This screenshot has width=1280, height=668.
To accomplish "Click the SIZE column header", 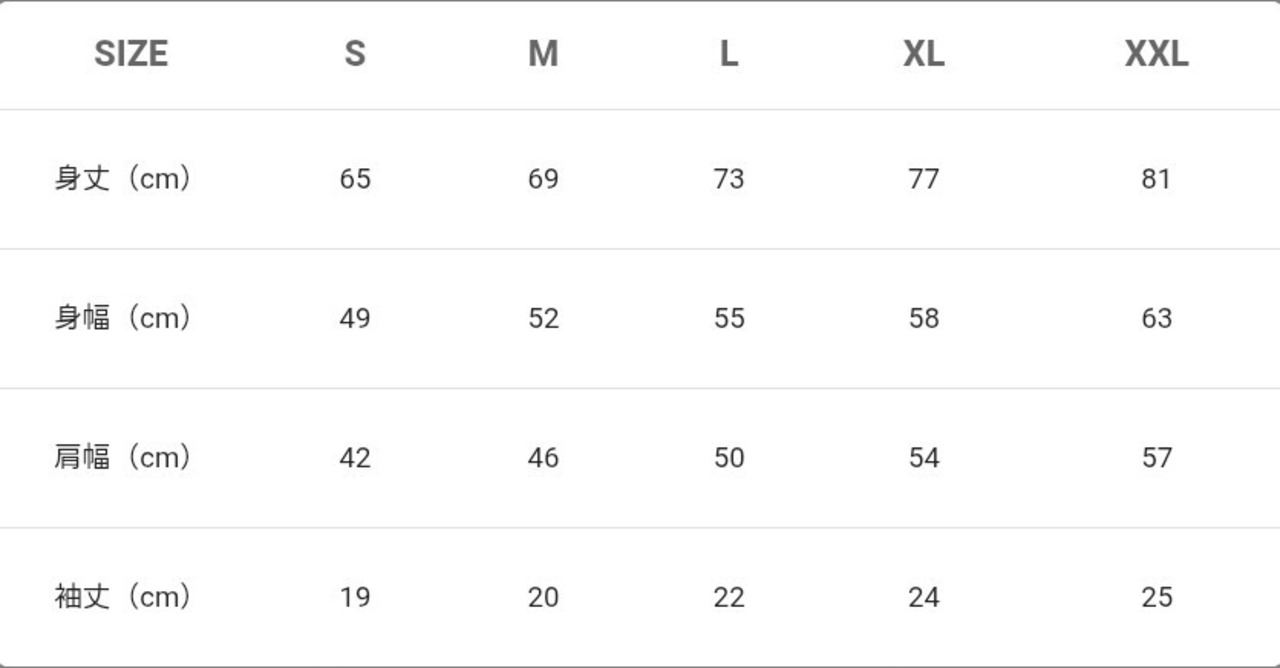I will tap(131, 54).
